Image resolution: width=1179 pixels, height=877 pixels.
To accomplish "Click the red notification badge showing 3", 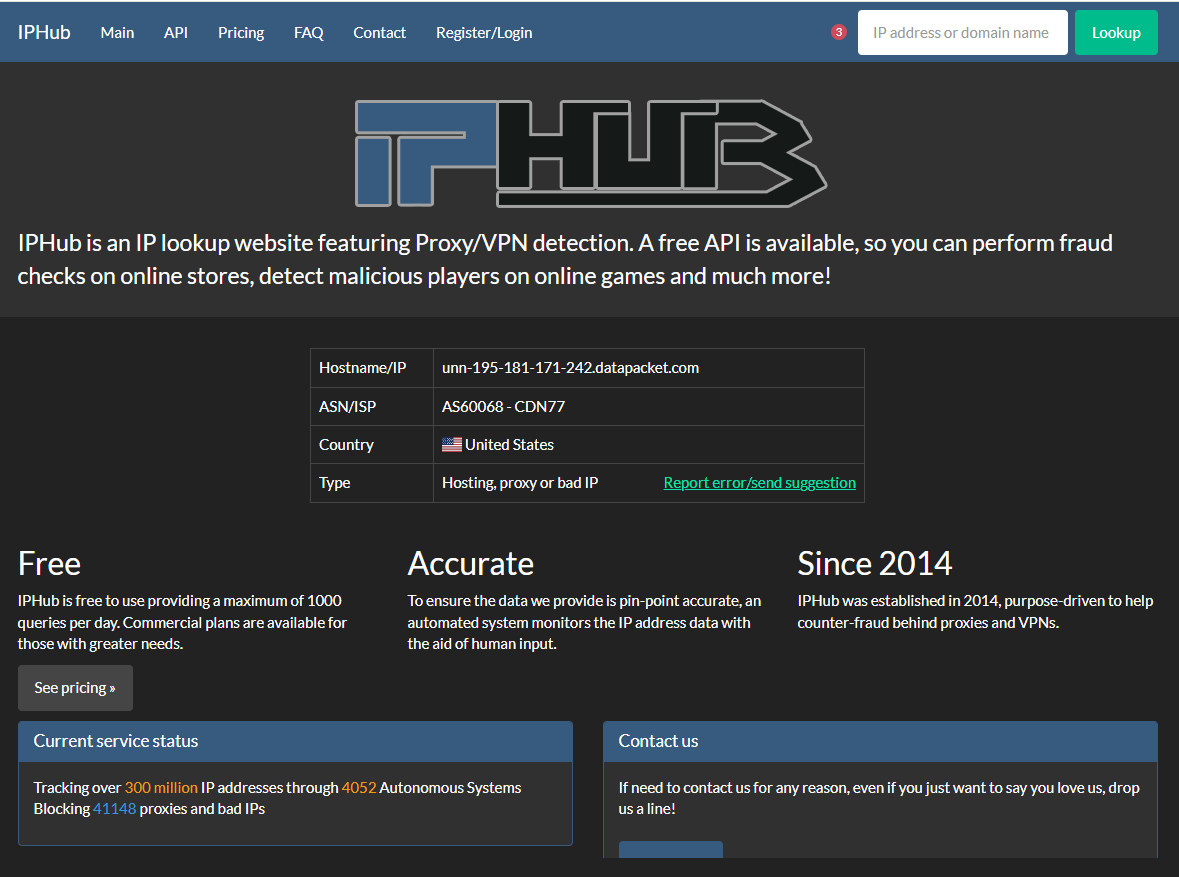I will 838,31.
